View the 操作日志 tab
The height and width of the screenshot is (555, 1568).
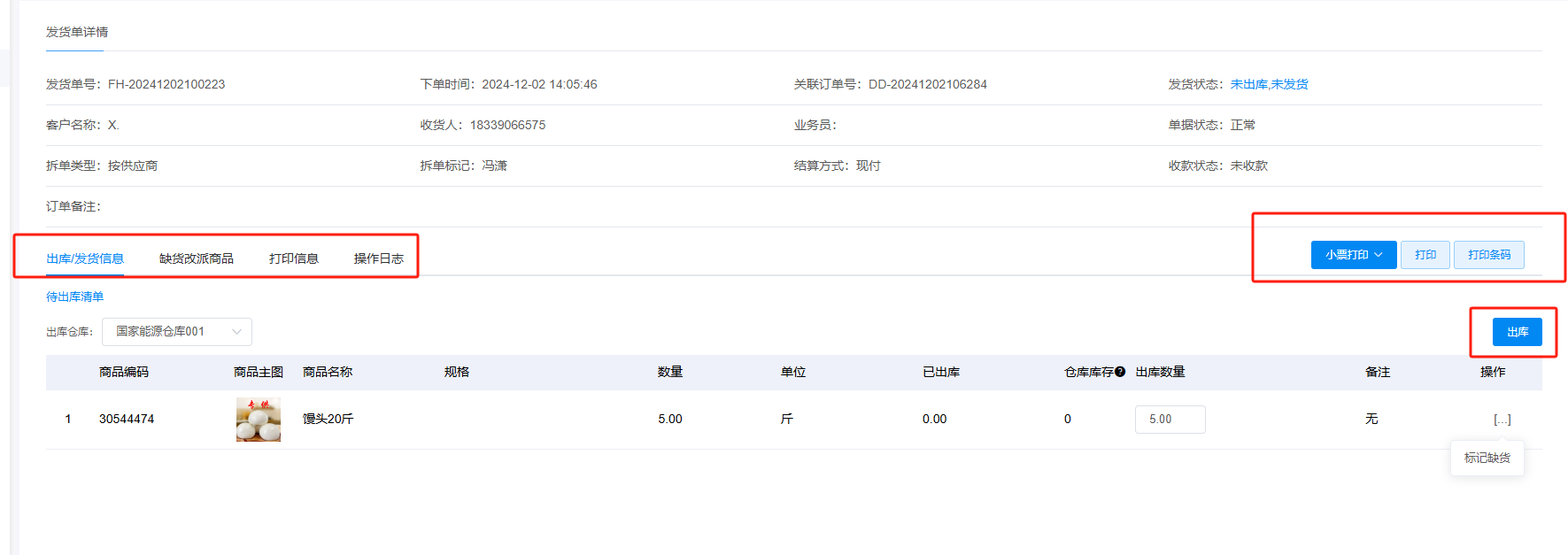click(378, 258)
